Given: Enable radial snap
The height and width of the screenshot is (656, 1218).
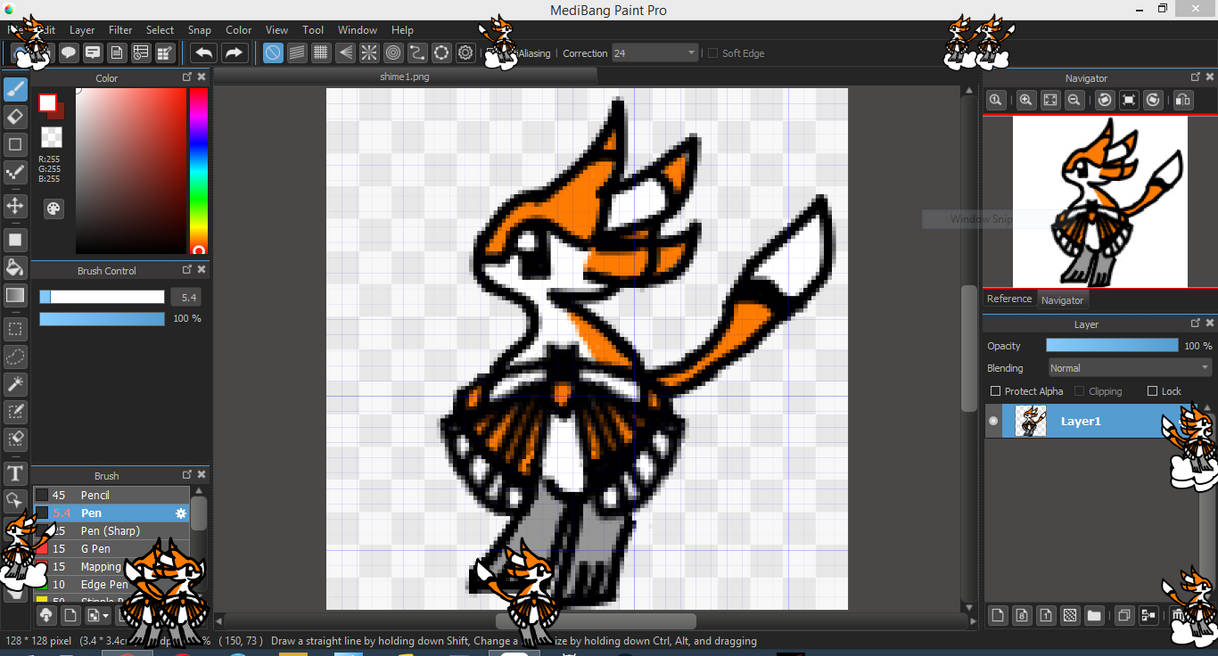Looking at the screenshot, I should pos(369,53).
